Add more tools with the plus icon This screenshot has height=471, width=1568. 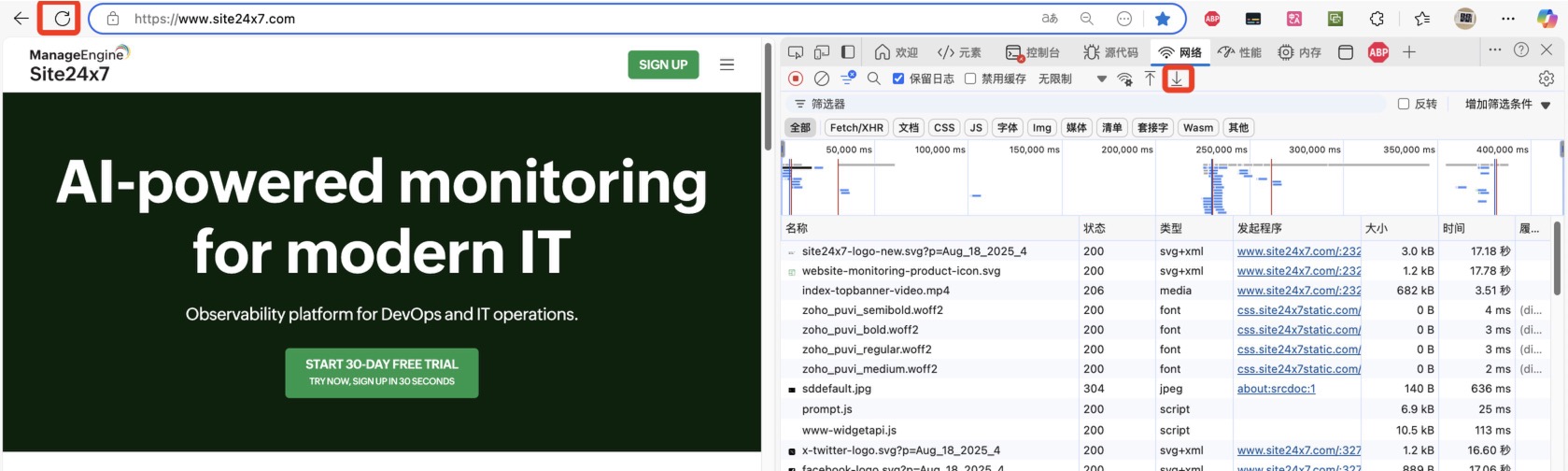1409,52
